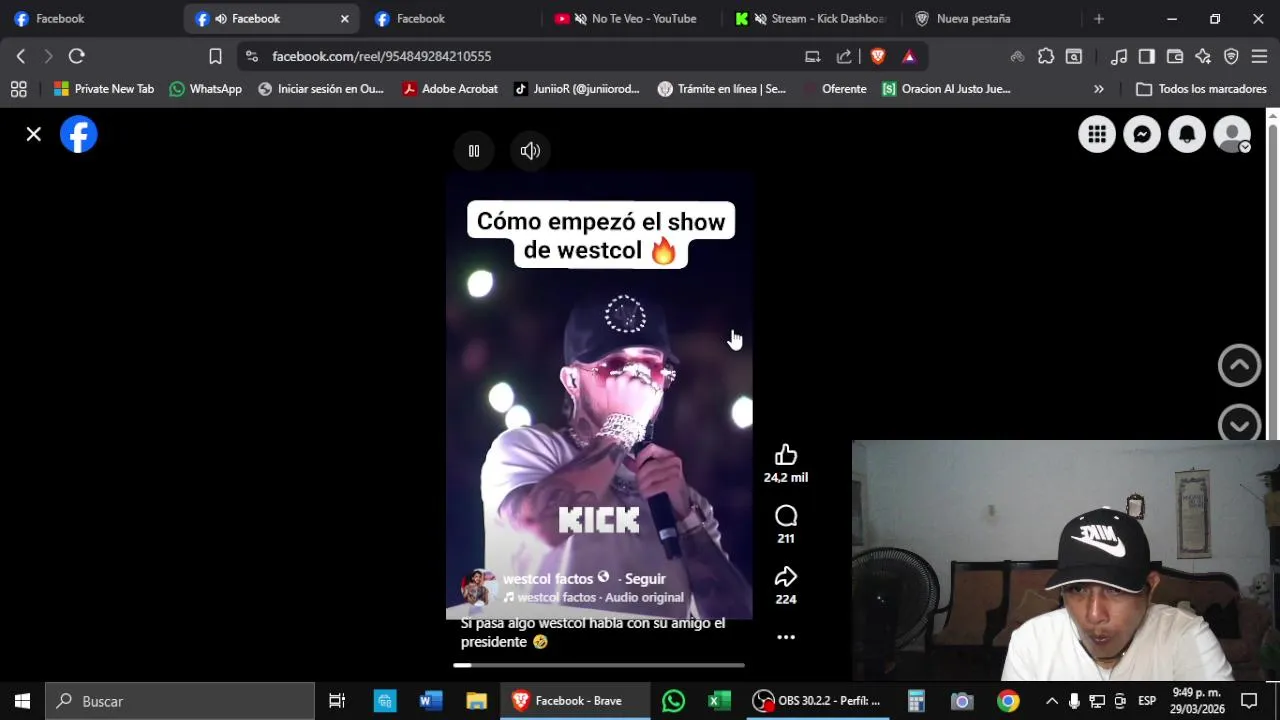Install or cast page icon in address bar
Image resolution: width=1280 pixels, height=720 pixels.
(x=813, y=57)
